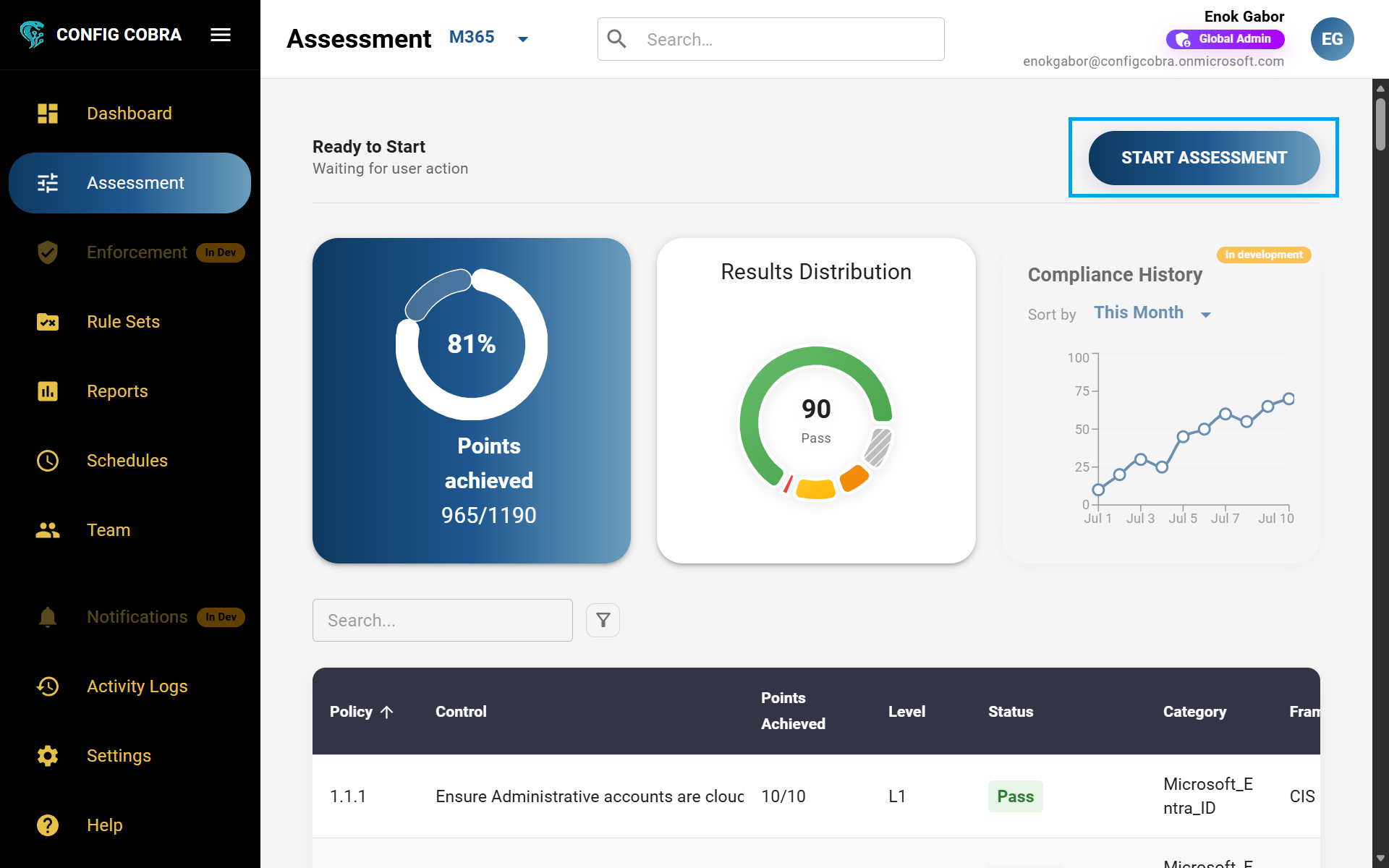Open the filter options for the policy table
Screen dimensions: 1389x868
pos(603,620)
